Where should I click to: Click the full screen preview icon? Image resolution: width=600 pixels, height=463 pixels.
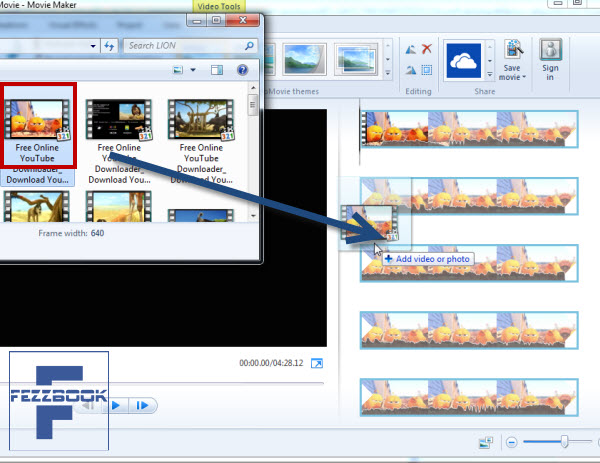[317, 363]
